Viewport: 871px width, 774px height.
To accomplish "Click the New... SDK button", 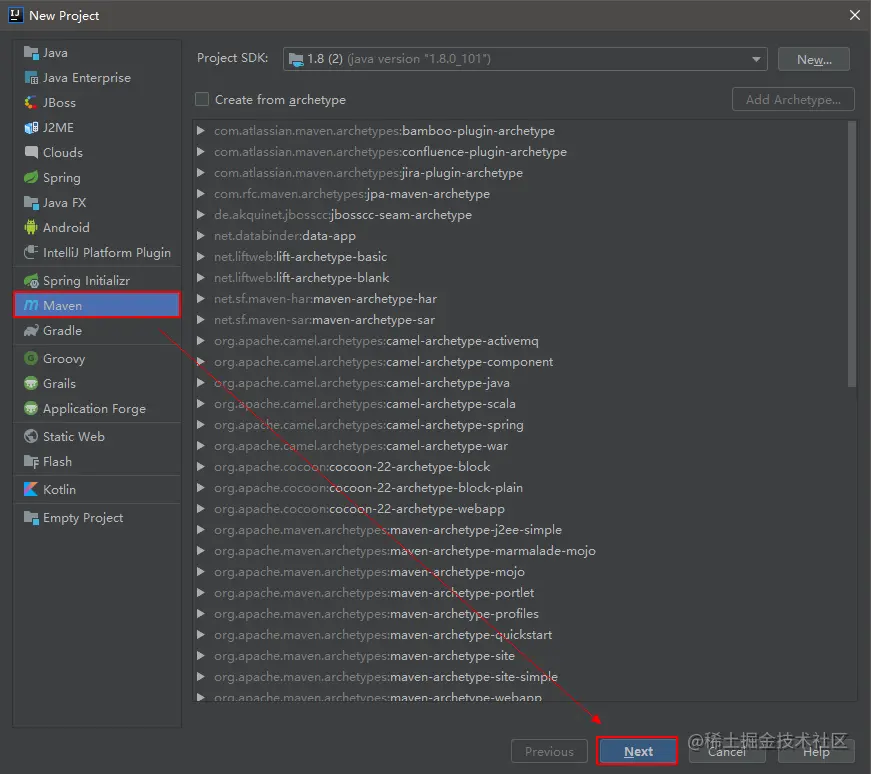I will click(x=814, y=59).
